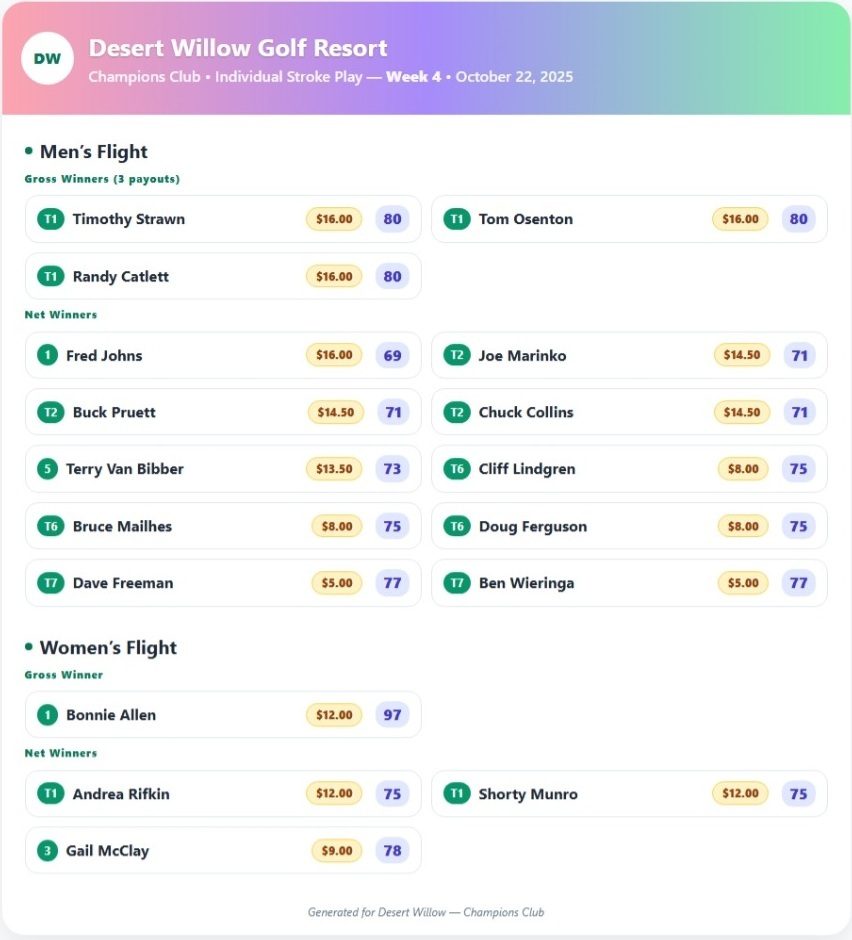
Task: Click the Gross Winners (3 payouts) label
Action: [102, 179]
